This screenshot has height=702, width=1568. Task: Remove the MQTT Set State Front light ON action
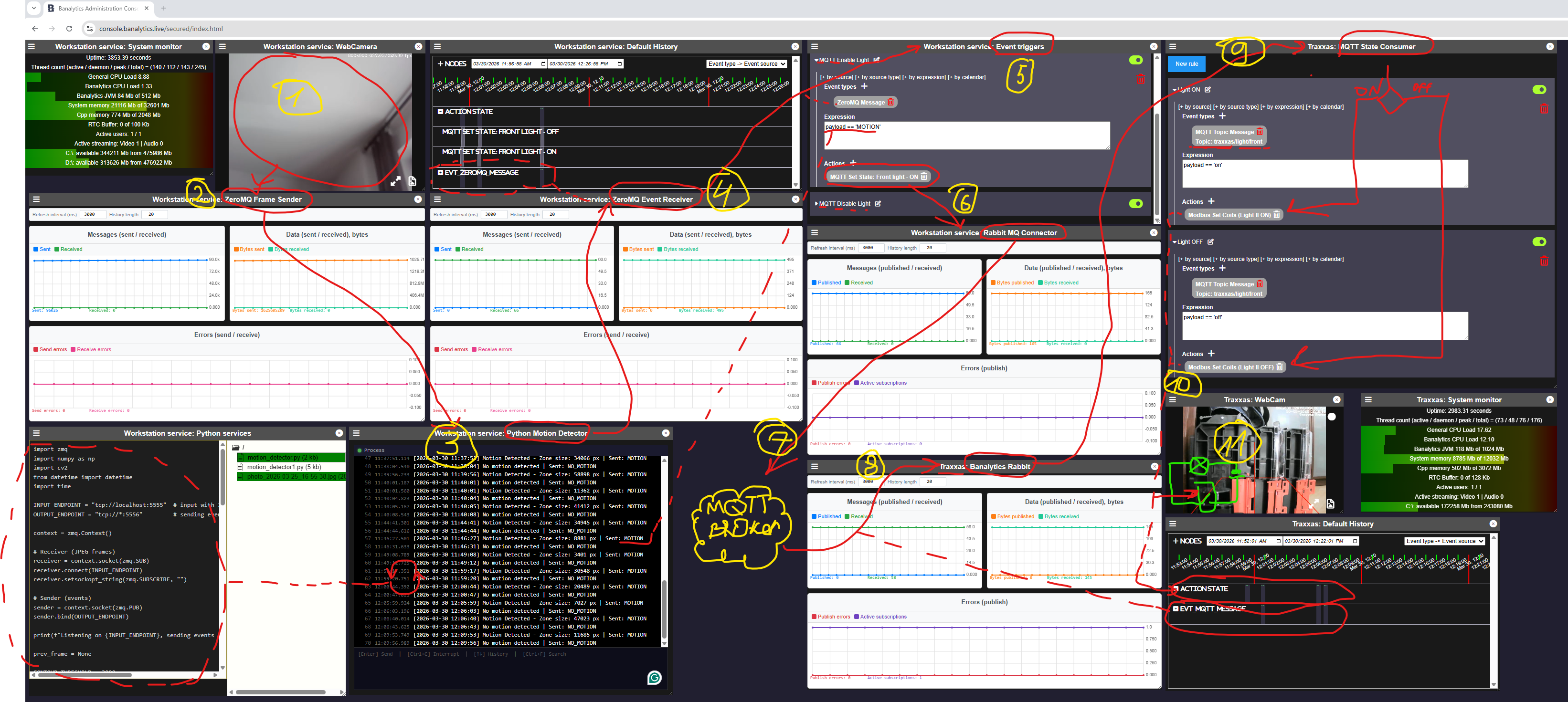tap(924, 177)
